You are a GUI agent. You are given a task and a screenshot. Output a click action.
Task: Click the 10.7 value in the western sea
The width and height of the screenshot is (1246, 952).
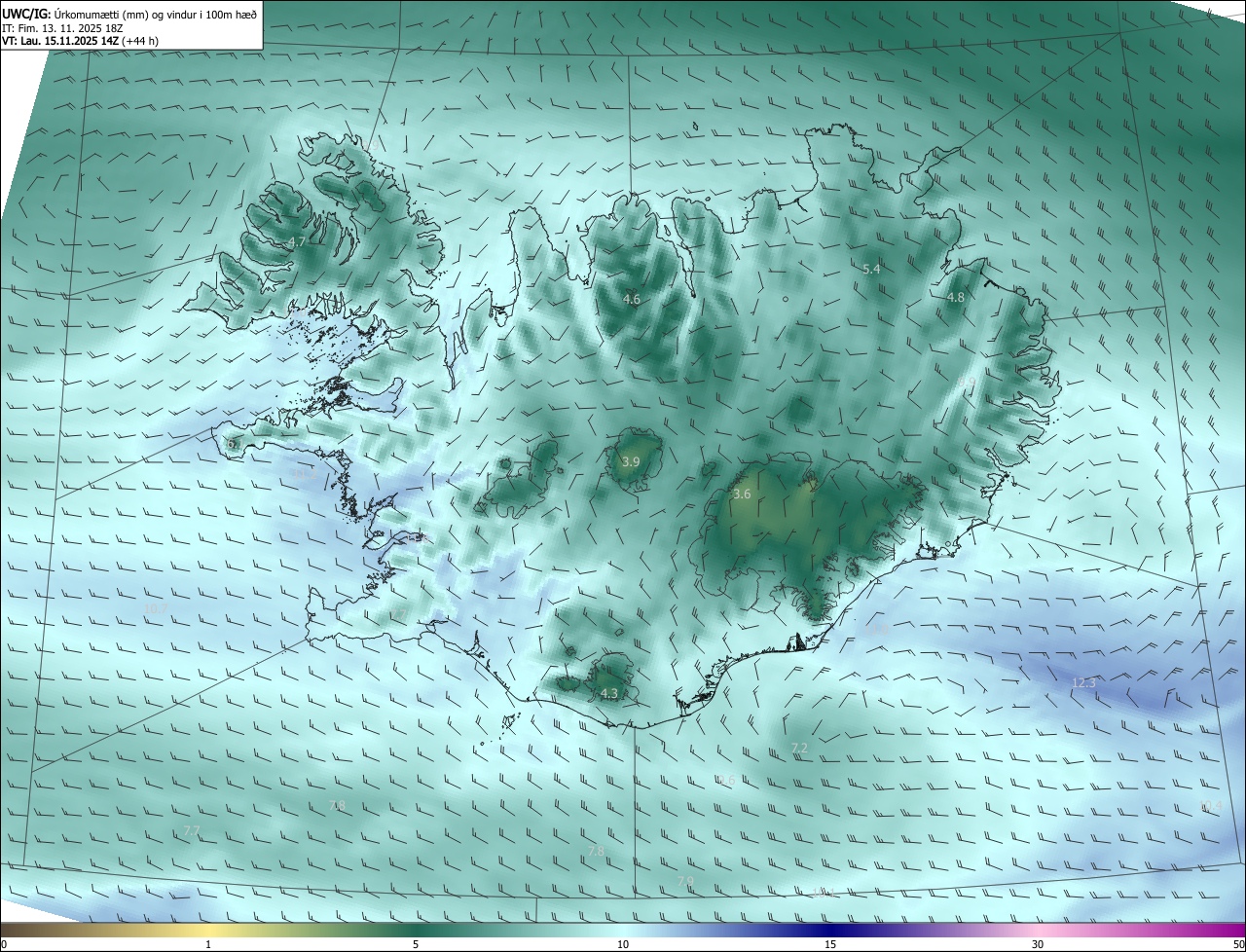(x=155, y=609)
